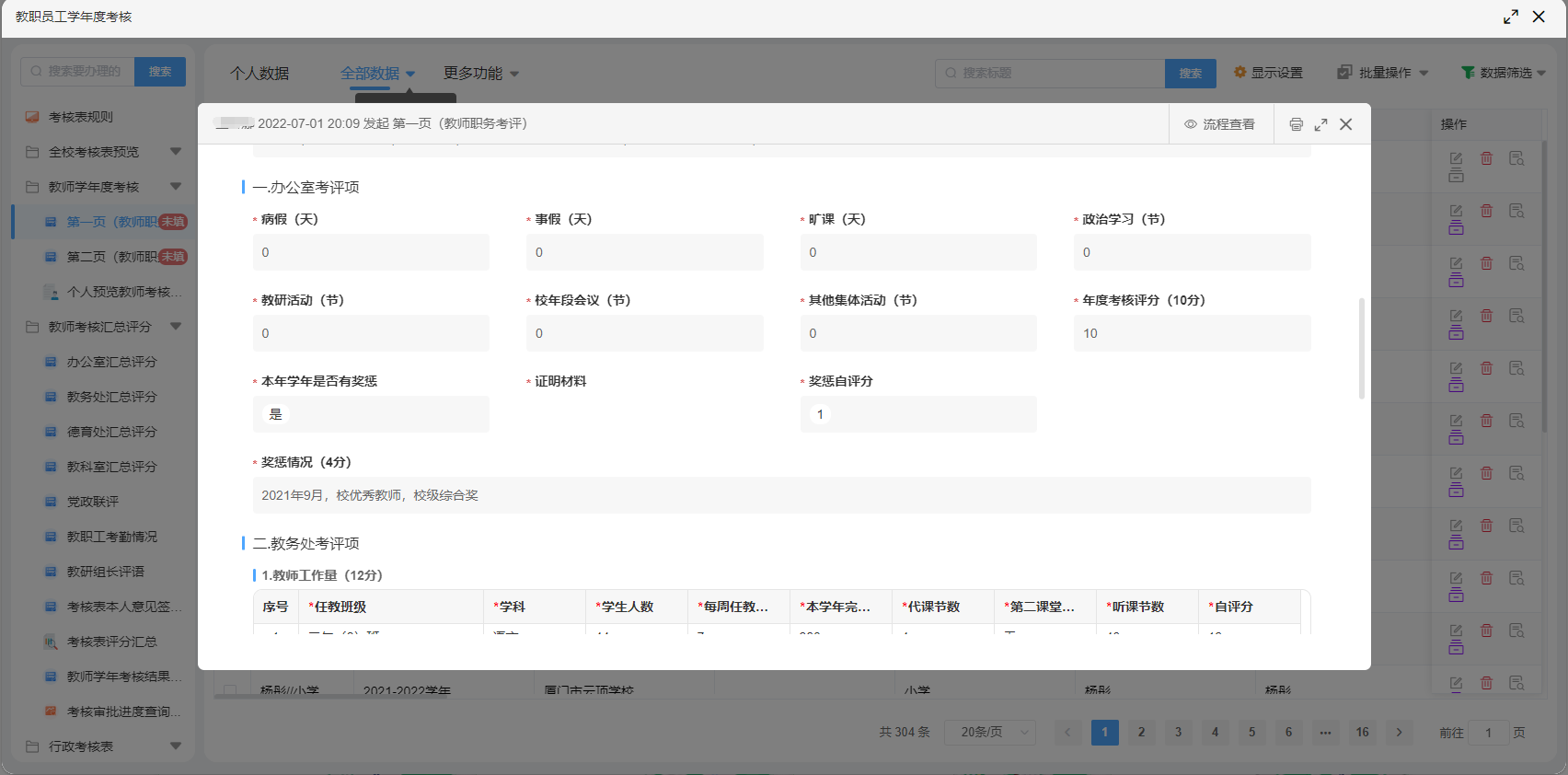This screenshot has height=775, width=1568.
Task: Print the form using the printer icon
Action: click(x=1296, y=124)
